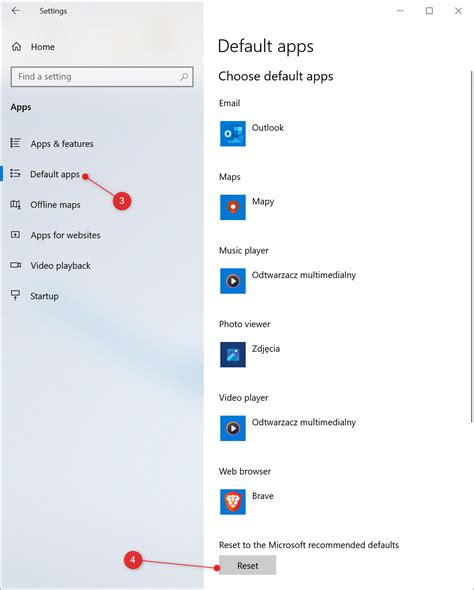Click the Home house icon
Viewport: 474px width, 590px height.
pos(17,47)
